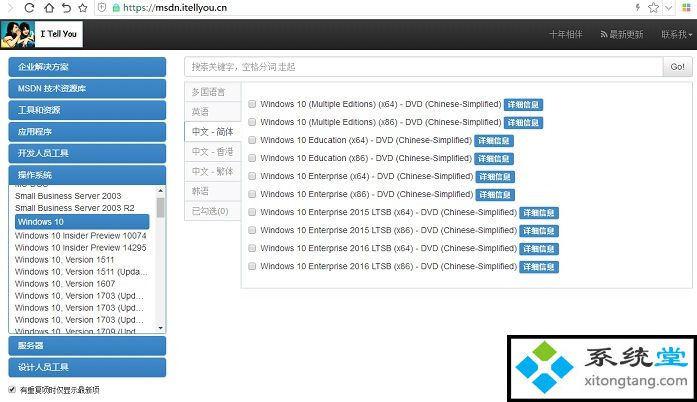
Task: Reload the page with the refresh icon
Action: [x=29, y=8]
